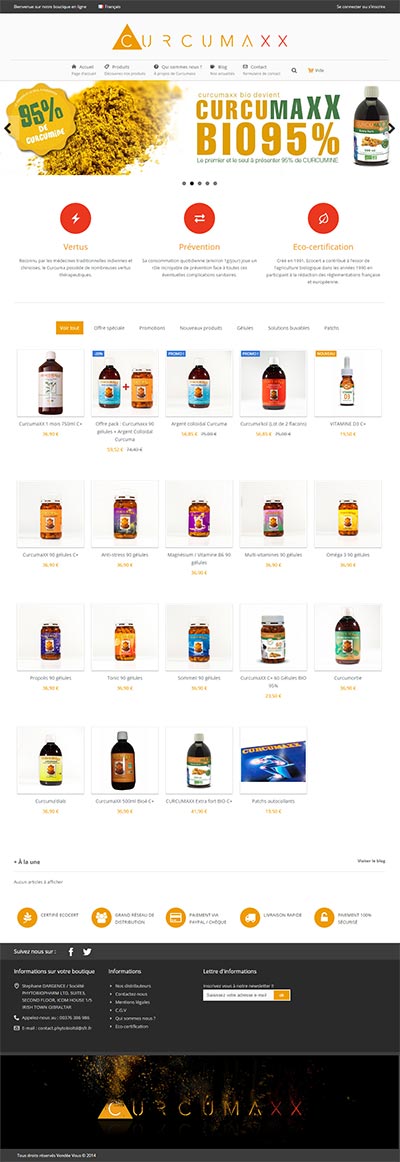Viewport: 400px width, 1162px height.
Task: Select the last carousel pagination dot
Action: click(x=216, y=182)
